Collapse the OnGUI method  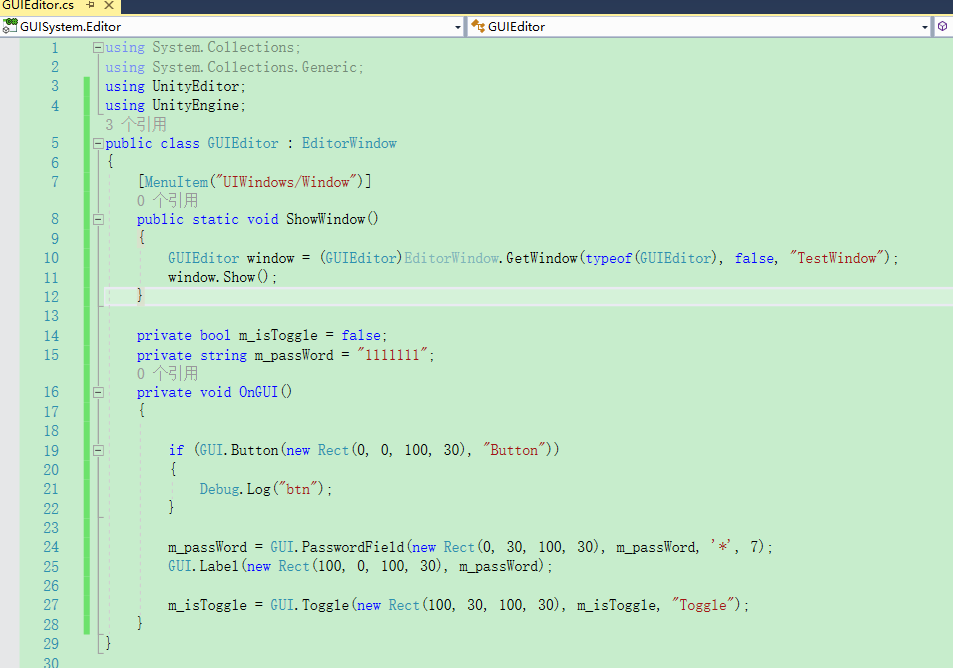tap(98, 393)
